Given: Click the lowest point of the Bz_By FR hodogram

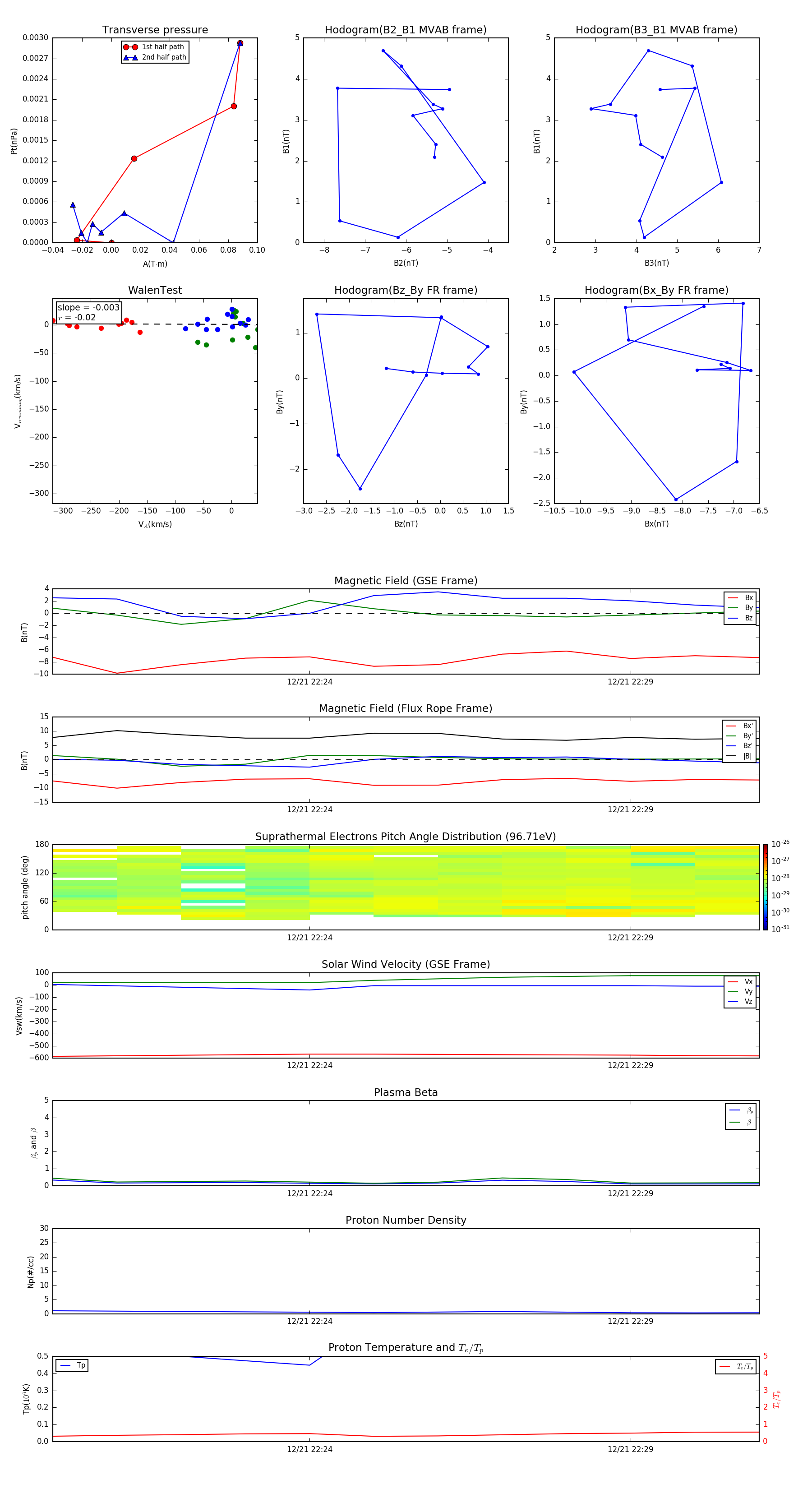Looking at the screenshot, I should pos(360,488).
